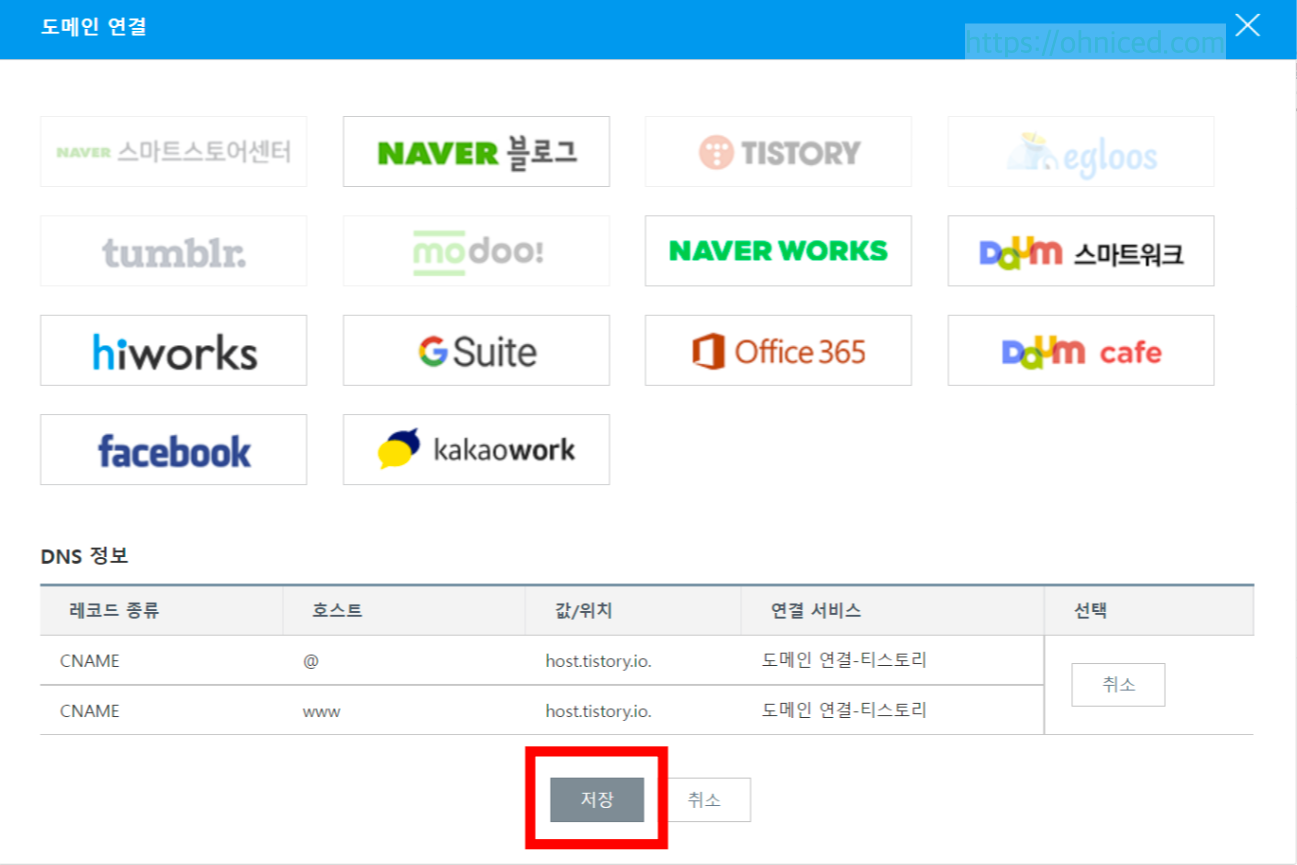The image size is (1297, 865).
Task: Choose the modoo! service tile
Action: tap(476, 251)
